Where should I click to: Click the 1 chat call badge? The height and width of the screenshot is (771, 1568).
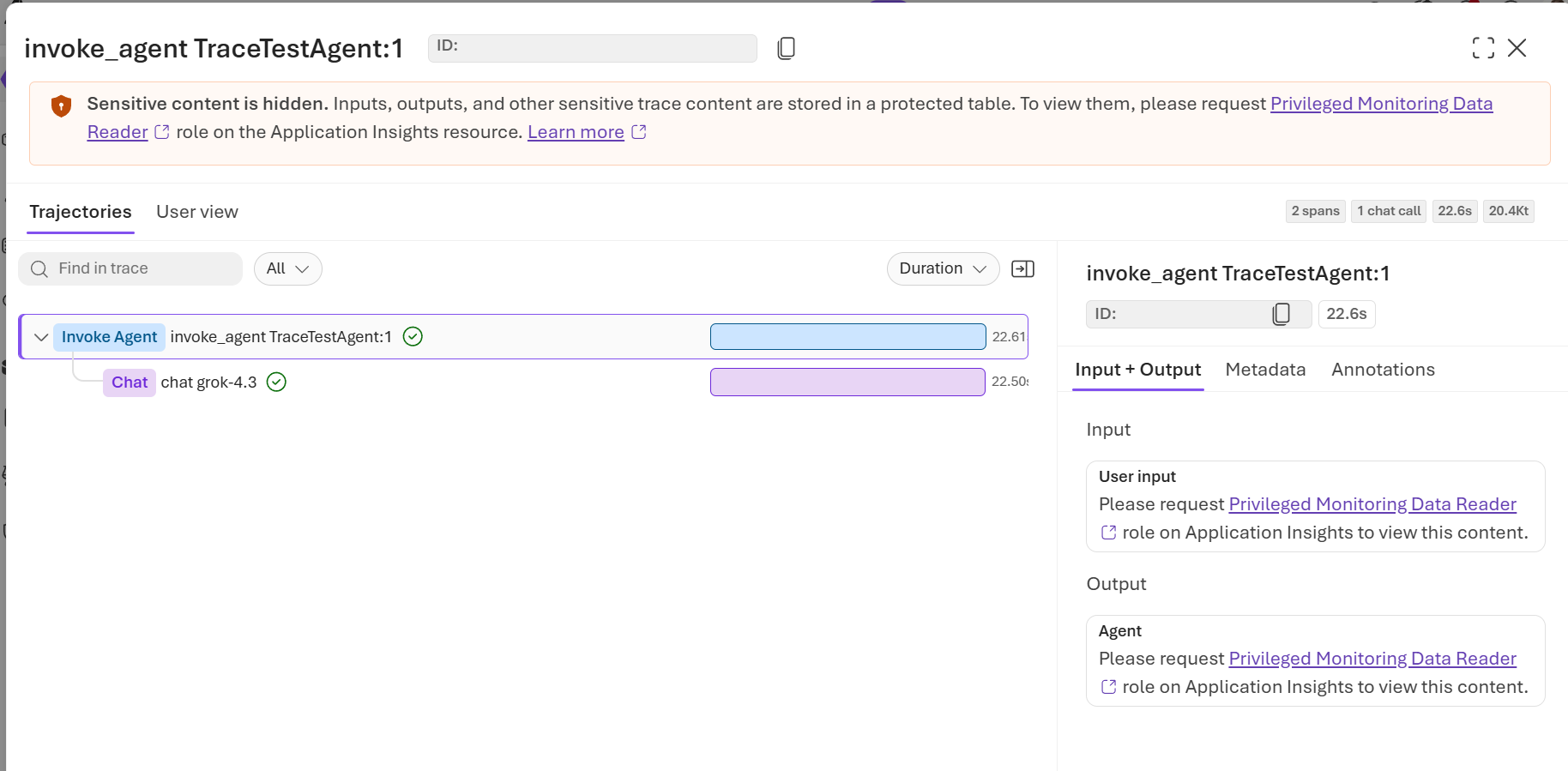pyautogui.click(x=1389, y=211)
